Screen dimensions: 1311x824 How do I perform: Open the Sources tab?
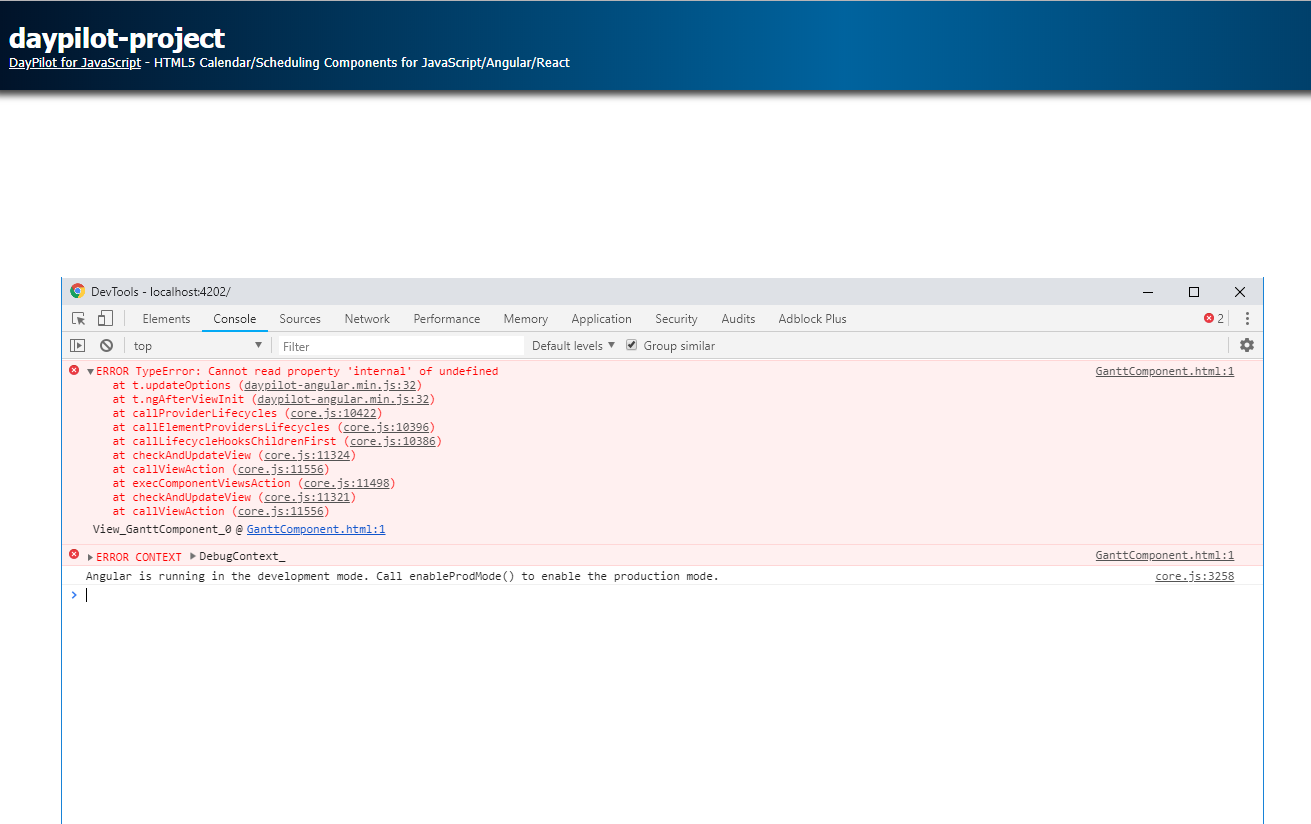300,319
